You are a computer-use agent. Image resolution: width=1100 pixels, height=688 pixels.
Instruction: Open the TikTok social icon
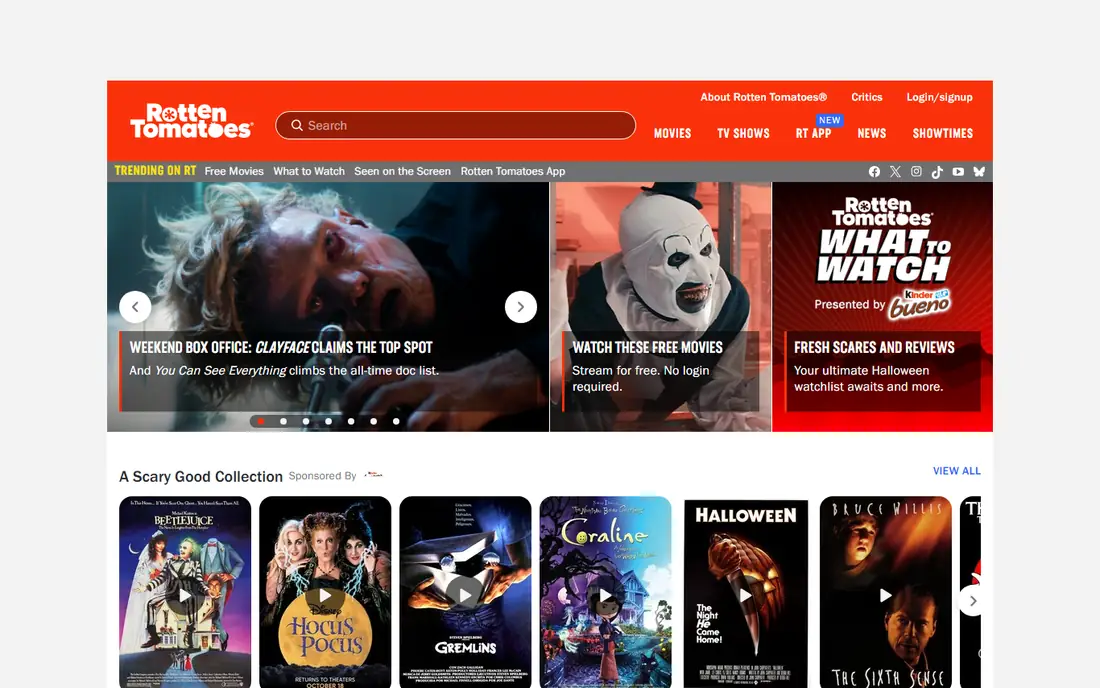point(937,171)
